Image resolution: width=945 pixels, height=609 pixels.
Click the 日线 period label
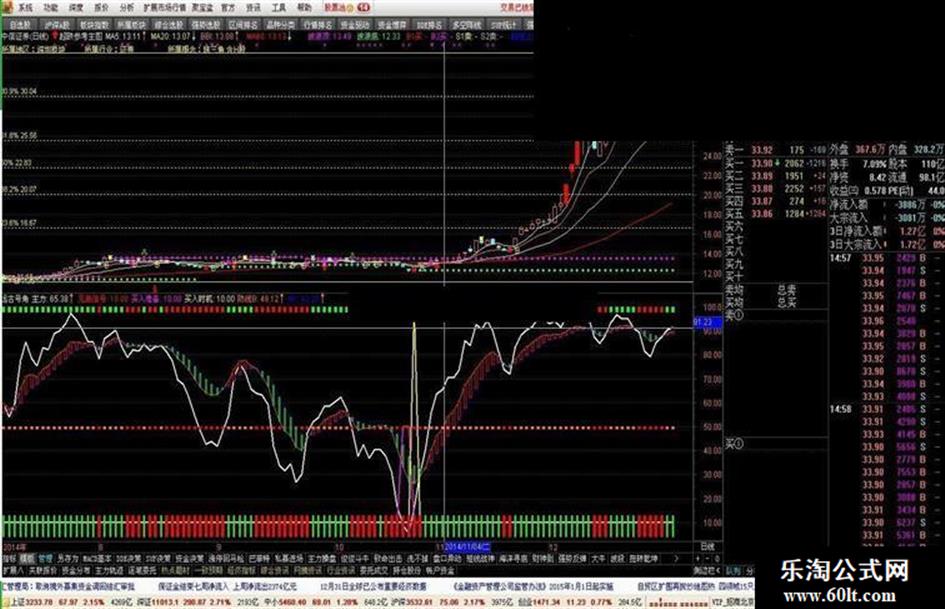click(x=708, y=547)
